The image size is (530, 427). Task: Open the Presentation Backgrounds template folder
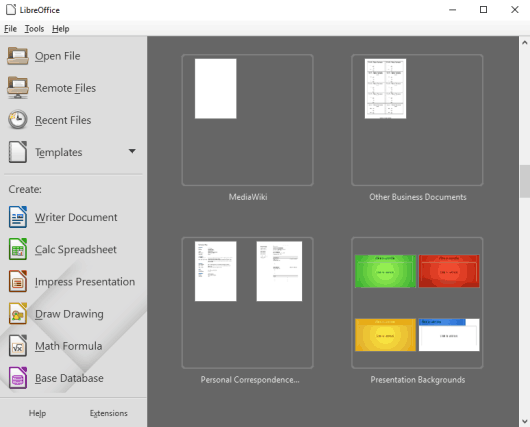[x=417, y=303]
